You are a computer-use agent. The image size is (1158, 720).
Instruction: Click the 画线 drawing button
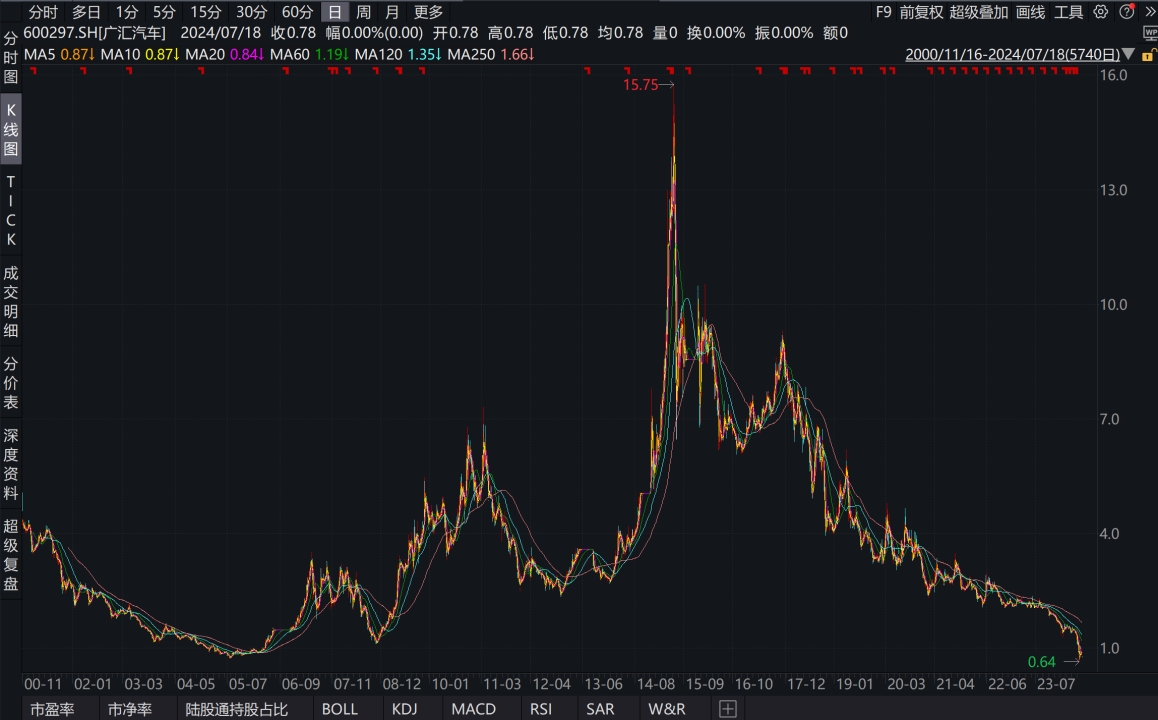pos(1030,12)
